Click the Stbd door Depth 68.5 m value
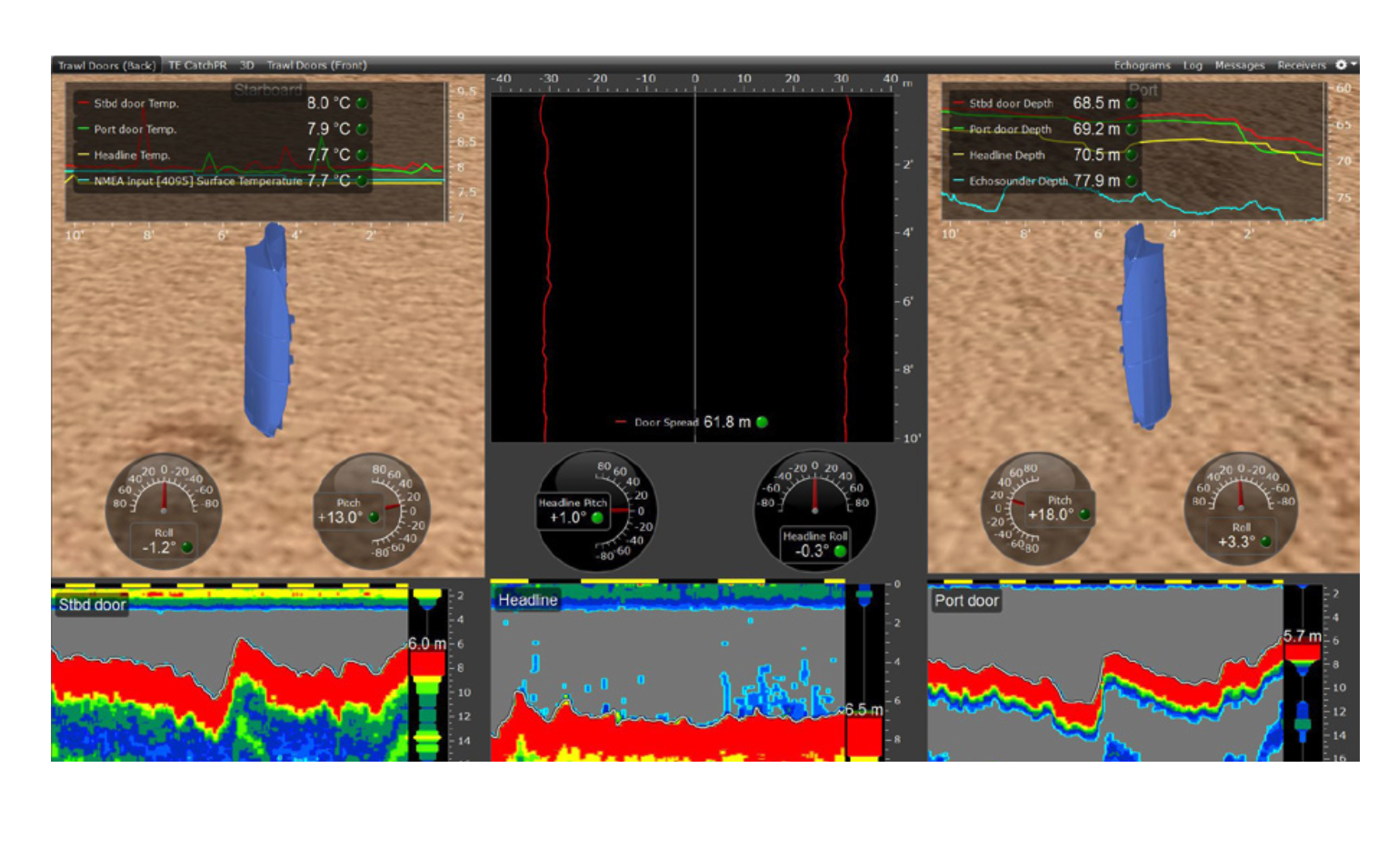 (1096, 103)
